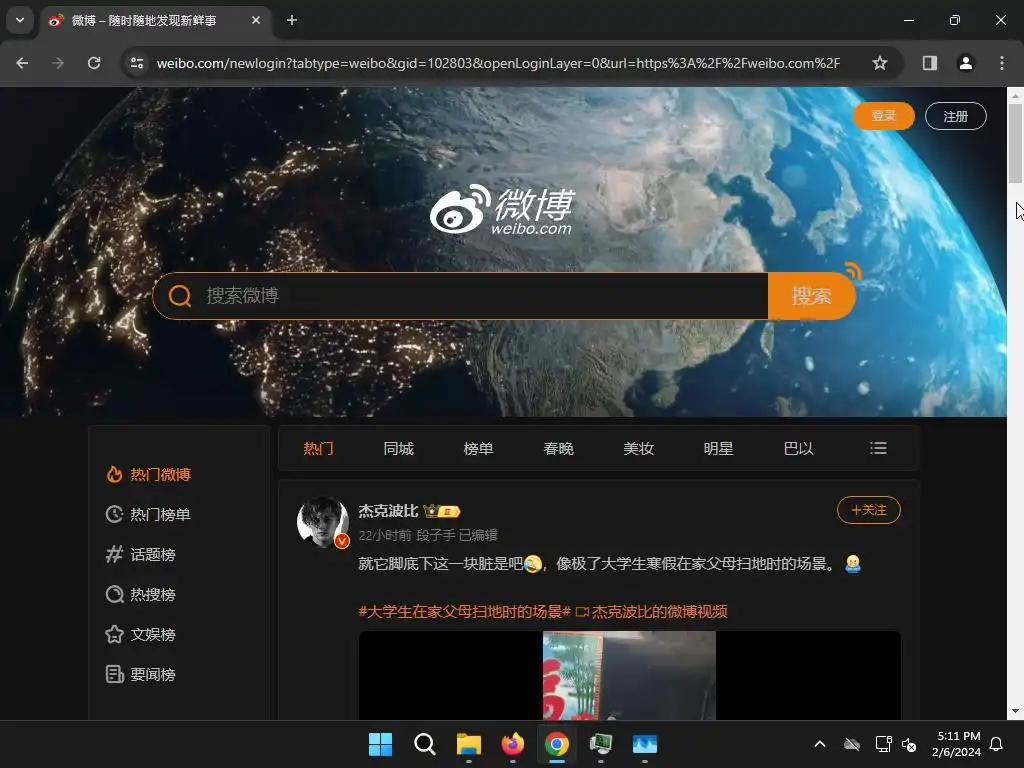
Task: Switch to the 榜单 tab
Action: (x=478, y=449)
